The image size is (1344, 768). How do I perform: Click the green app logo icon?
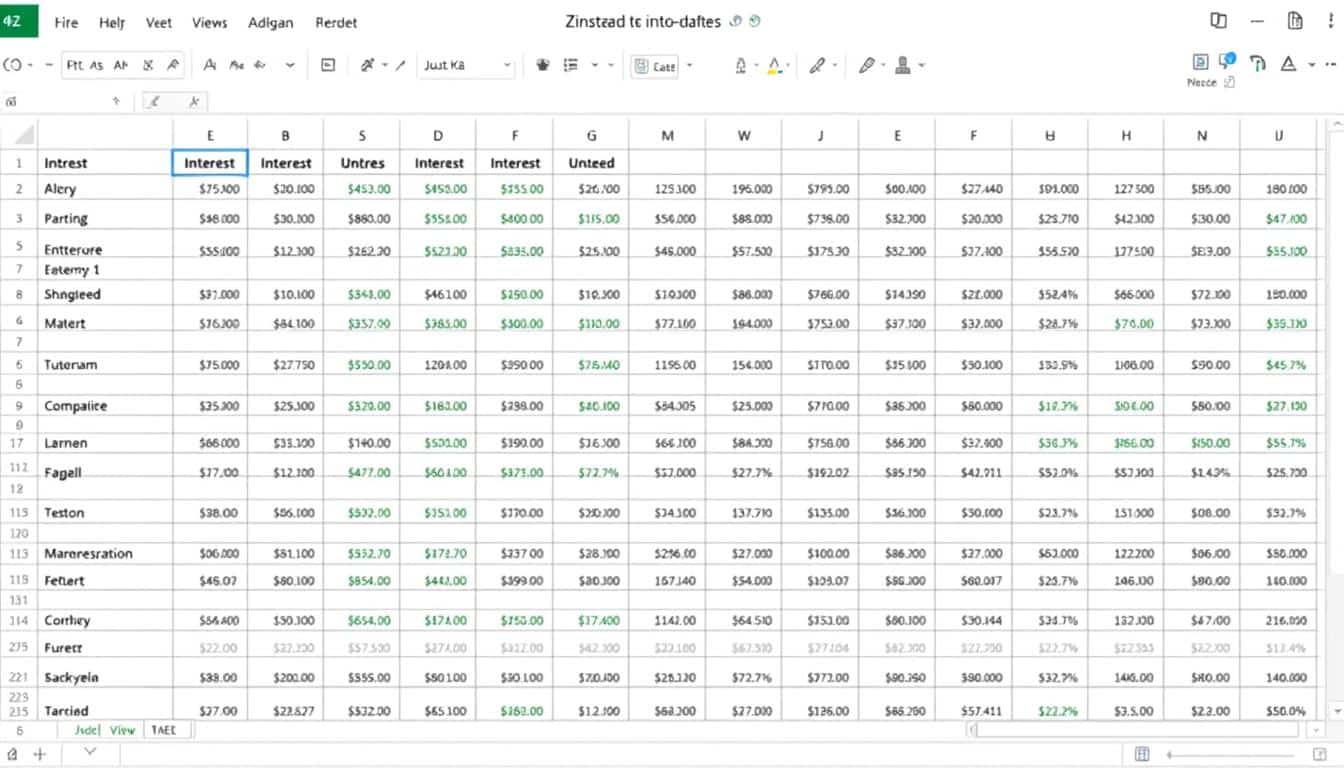point(17,19)
